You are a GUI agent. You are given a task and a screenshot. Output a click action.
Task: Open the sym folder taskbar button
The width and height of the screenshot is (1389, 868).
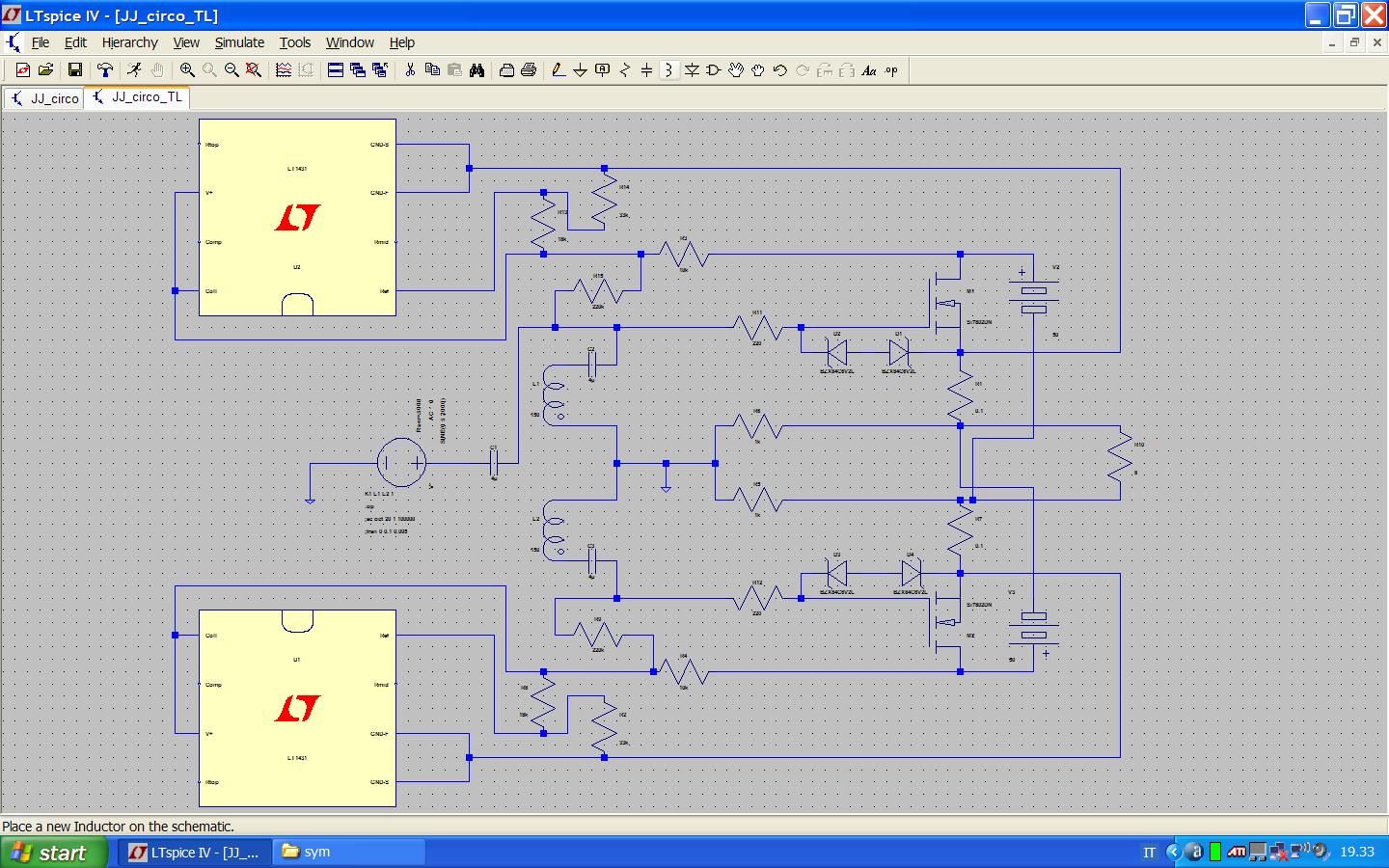coord(349,852)
